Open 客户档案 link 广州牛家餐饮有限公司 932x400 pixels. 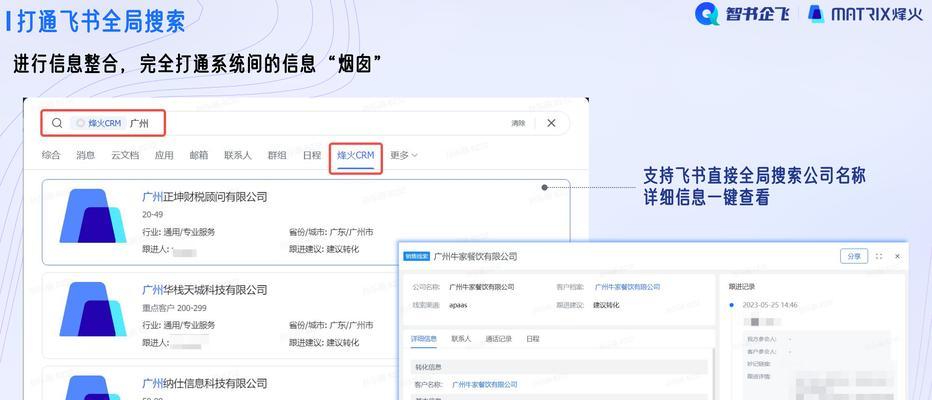click(x=627, y=287)
